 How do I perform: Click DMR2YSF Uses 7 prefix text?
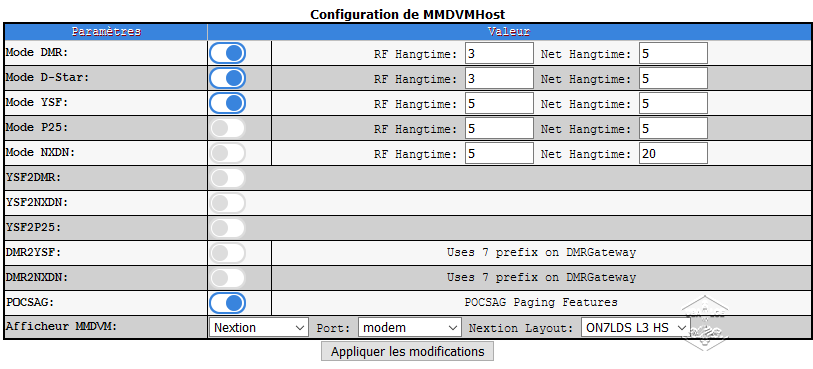[x=541, y=253]
